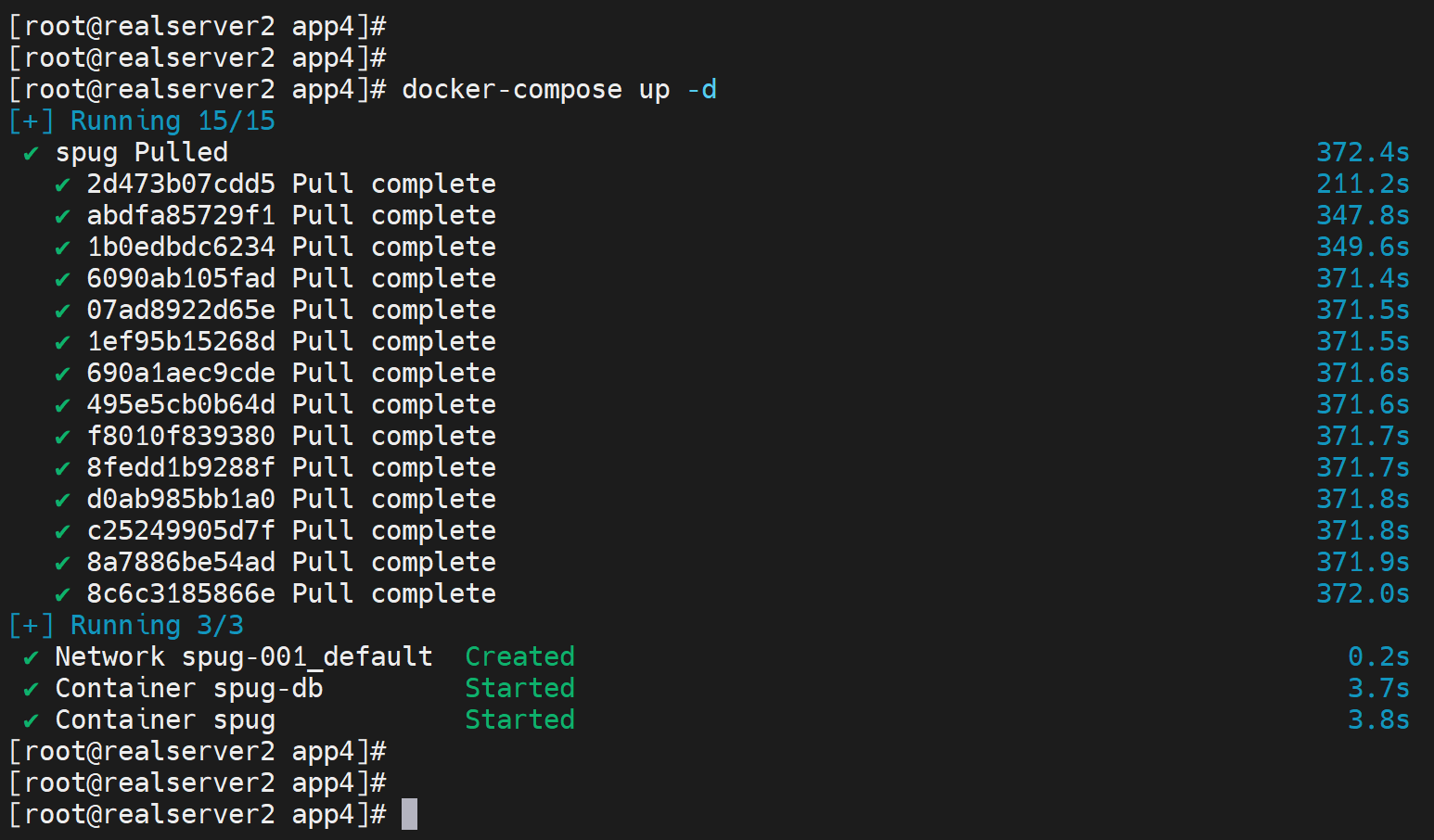
Task: Click the checkmark beside spug Pulled
Action: pos(31,154)
